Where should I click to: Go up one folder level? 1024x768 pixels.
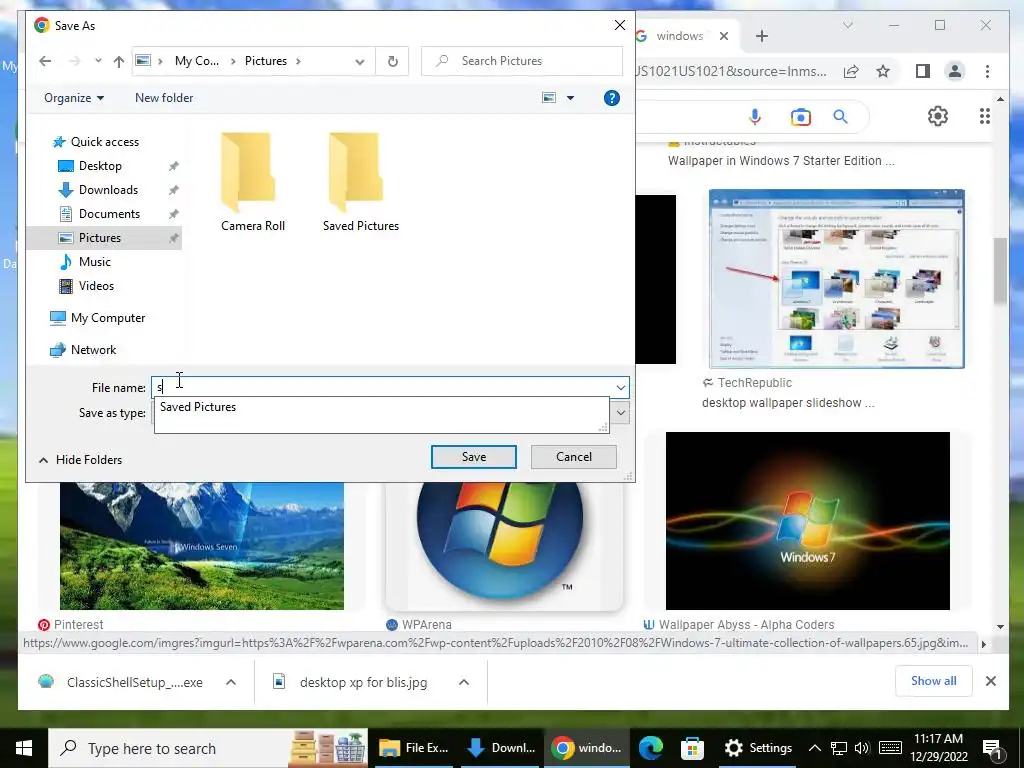118,61
